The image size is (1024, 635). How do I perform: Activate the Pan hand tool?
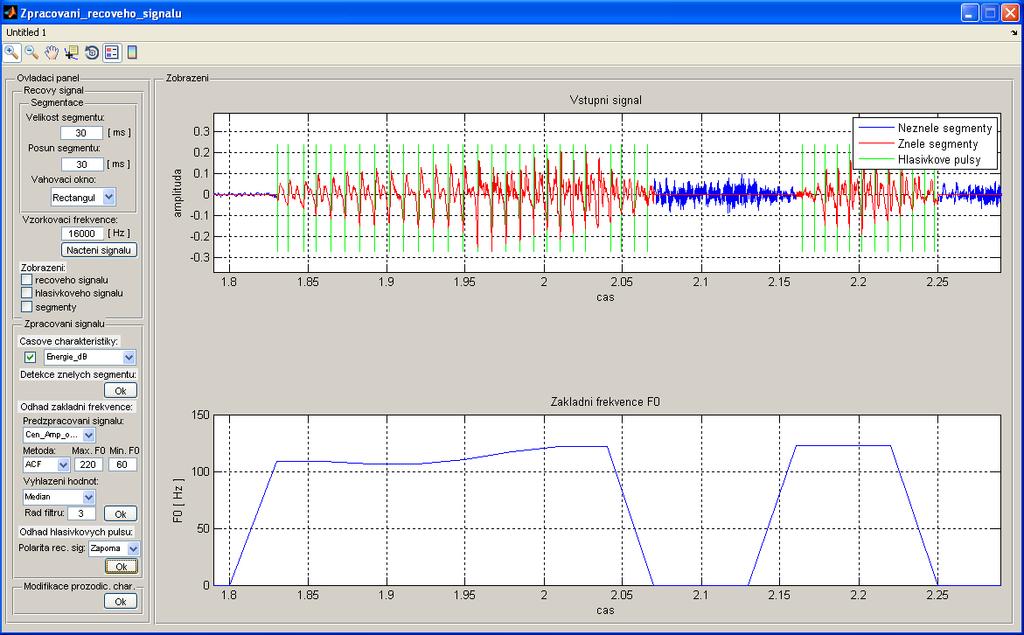click(52, 53)
